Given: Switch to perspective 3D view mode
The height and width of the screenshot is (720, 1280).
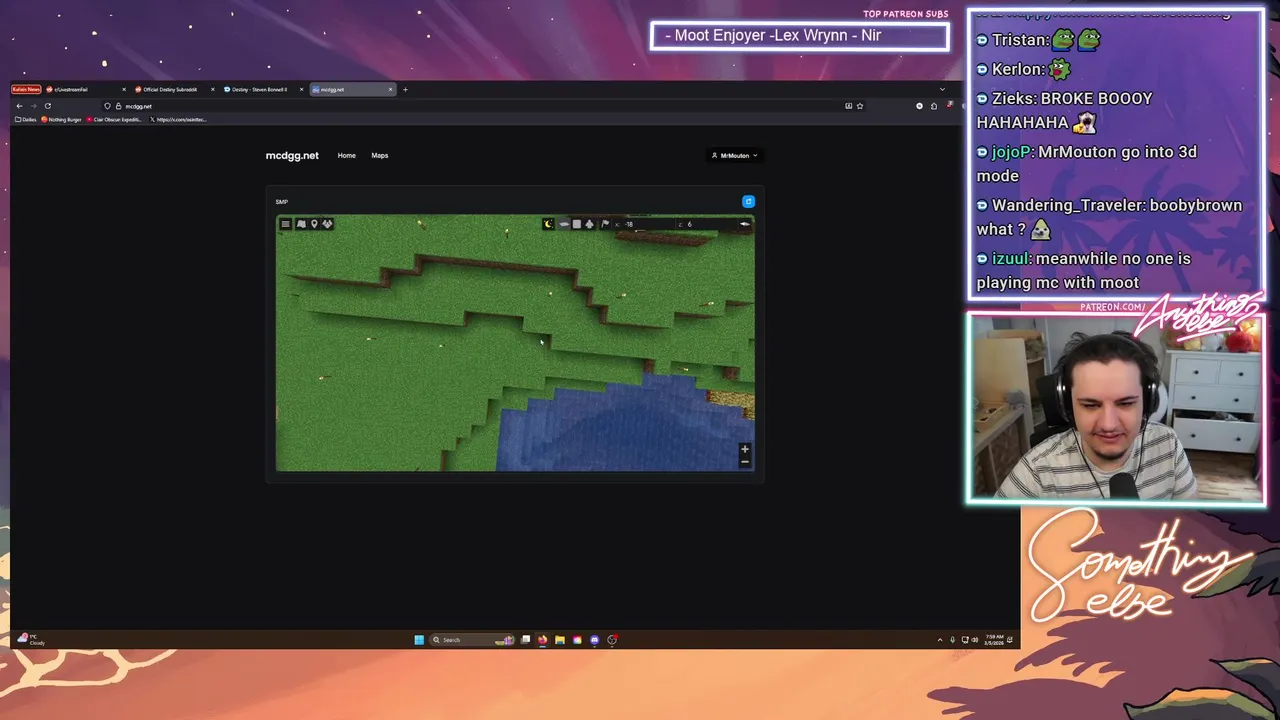Looking at the screenshot, I should (x=564, y=224).
